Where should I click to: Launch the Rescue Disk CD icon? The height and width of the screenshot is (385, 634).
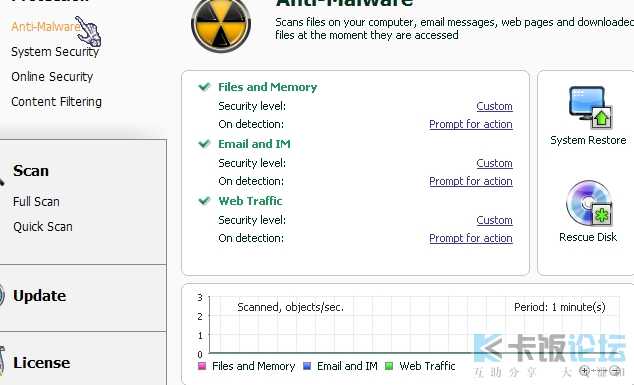(589, 203)
